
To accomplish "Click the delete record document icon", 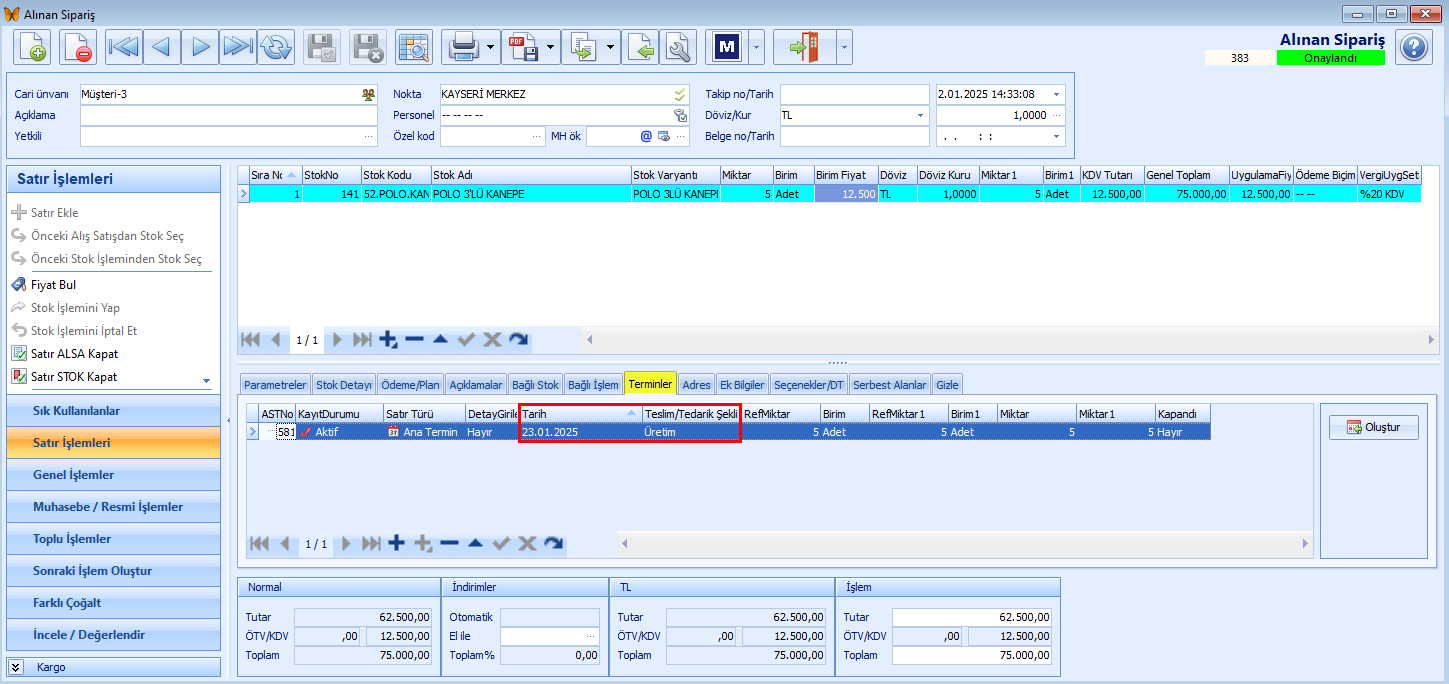I will pyautogui.click(x=78, y=47).
